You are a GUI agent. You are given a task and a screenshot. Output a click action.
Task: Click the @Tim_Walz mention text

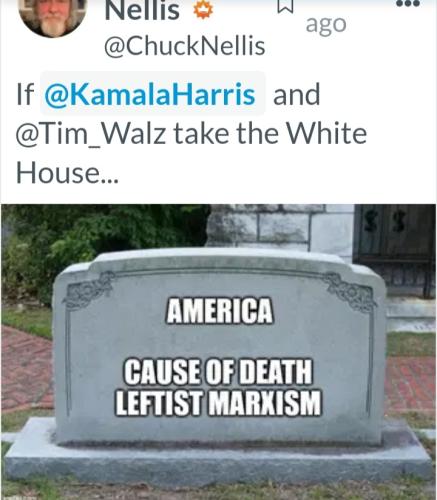pos(91,134)
